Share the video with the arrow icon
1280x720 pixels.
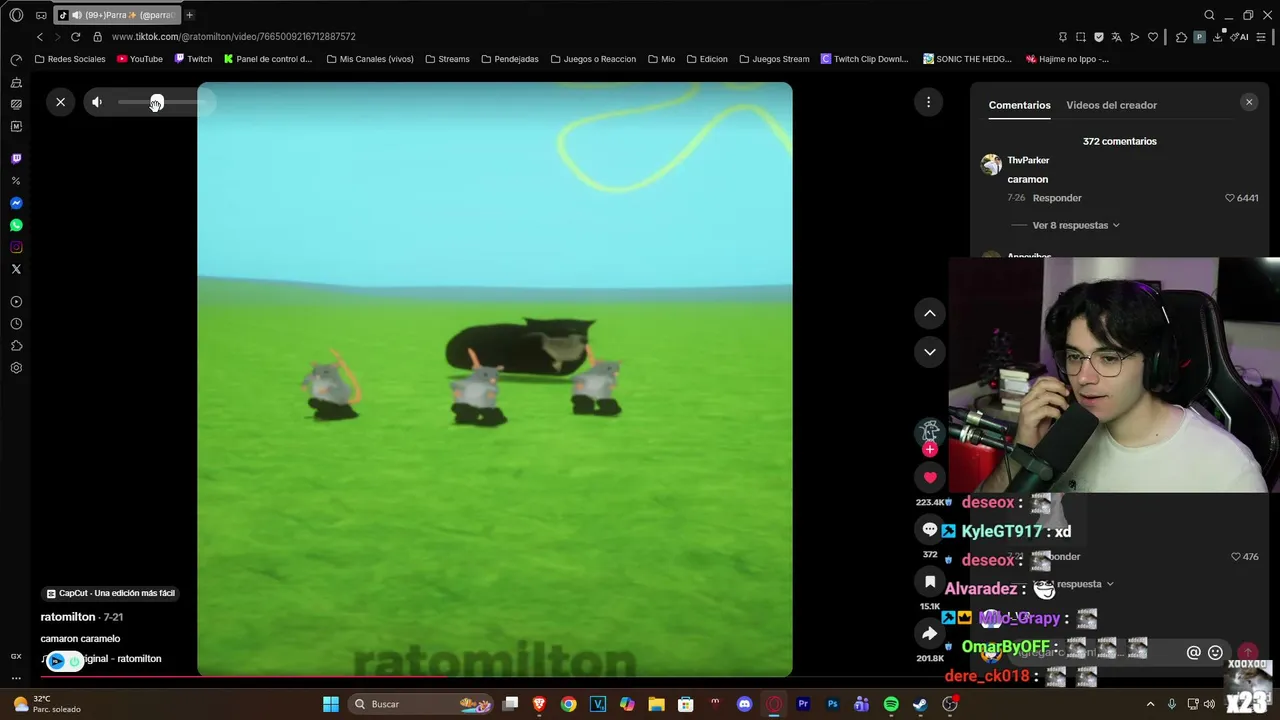click(x=930, y=633)
